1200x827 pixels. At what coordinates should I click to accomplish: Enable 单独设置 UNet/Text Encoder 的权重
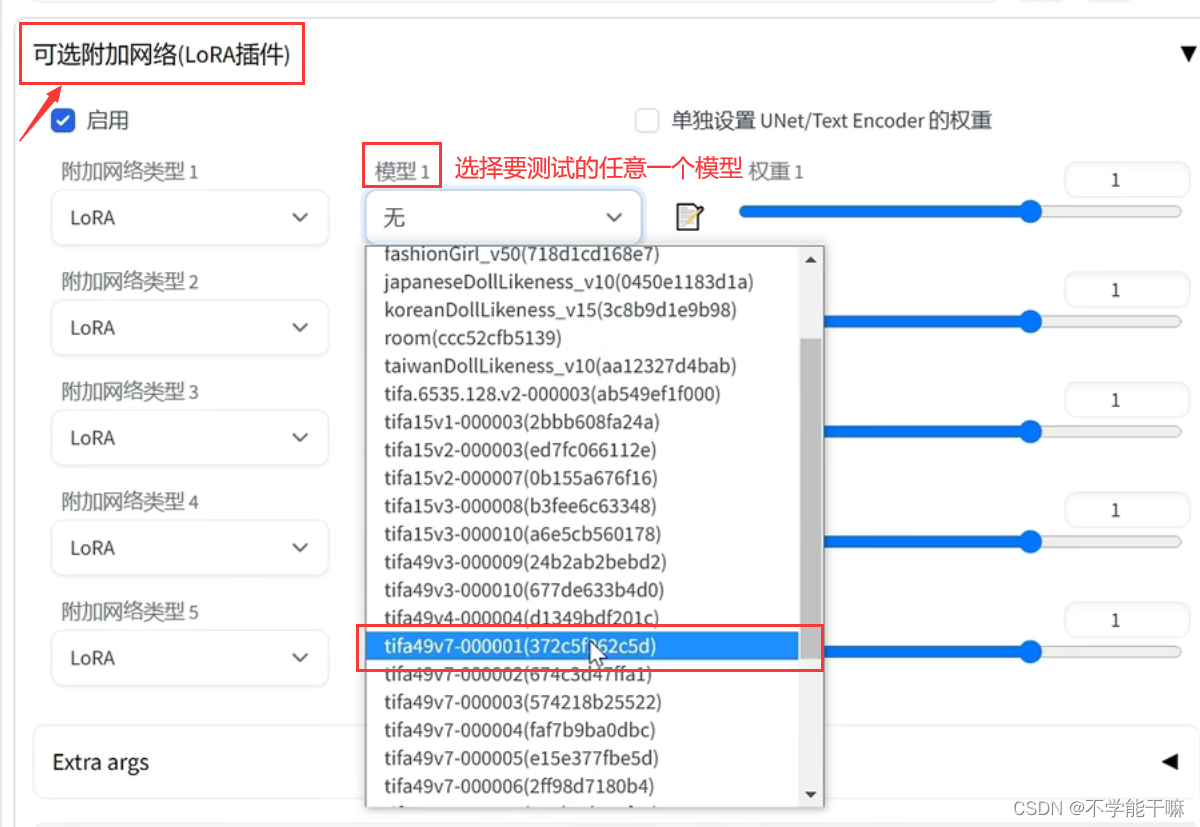[647, 120]
